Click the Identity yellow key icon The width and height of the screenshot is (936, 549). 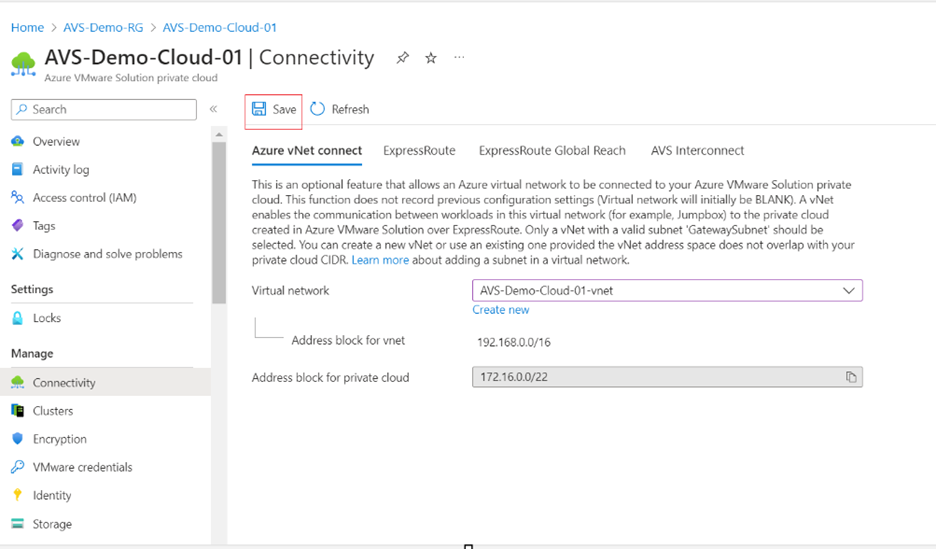coord(17,495)
